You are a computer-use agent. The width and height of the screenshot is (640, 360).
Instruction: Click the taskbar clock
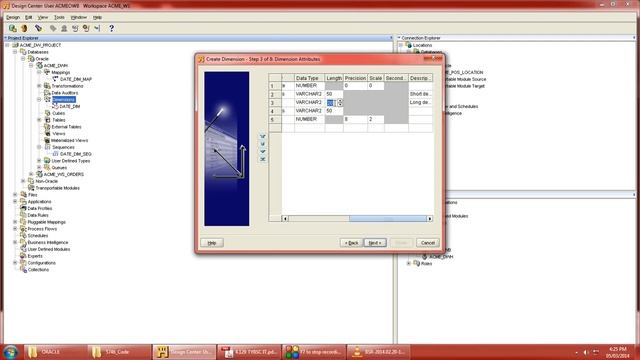click(617, 352)
